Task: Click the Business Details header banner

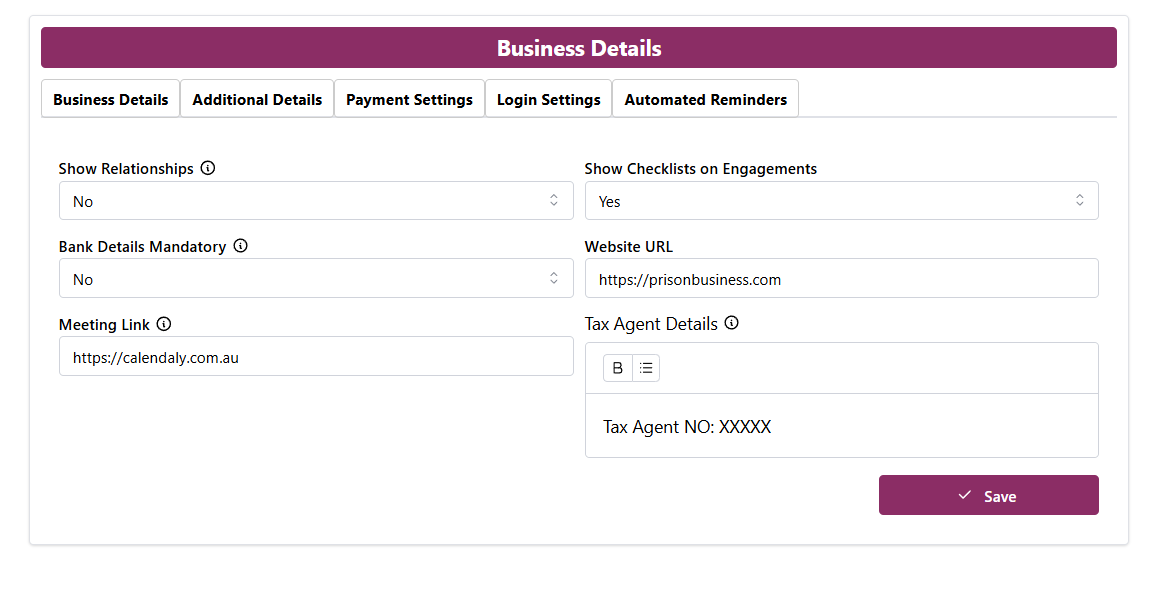Action: click(578, 48)
